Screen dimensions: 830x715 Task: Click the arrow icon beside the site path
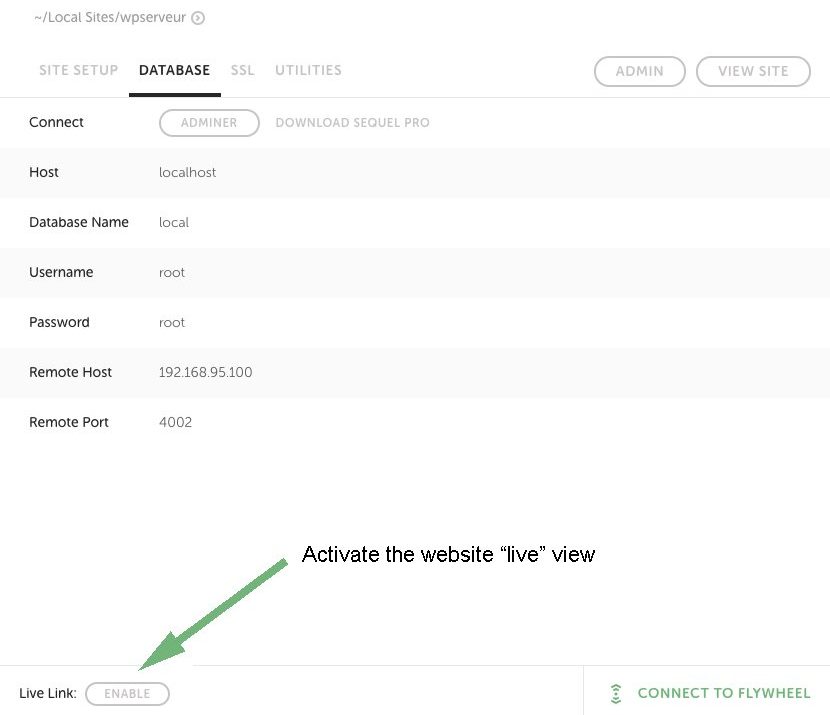tap(198, 18)
